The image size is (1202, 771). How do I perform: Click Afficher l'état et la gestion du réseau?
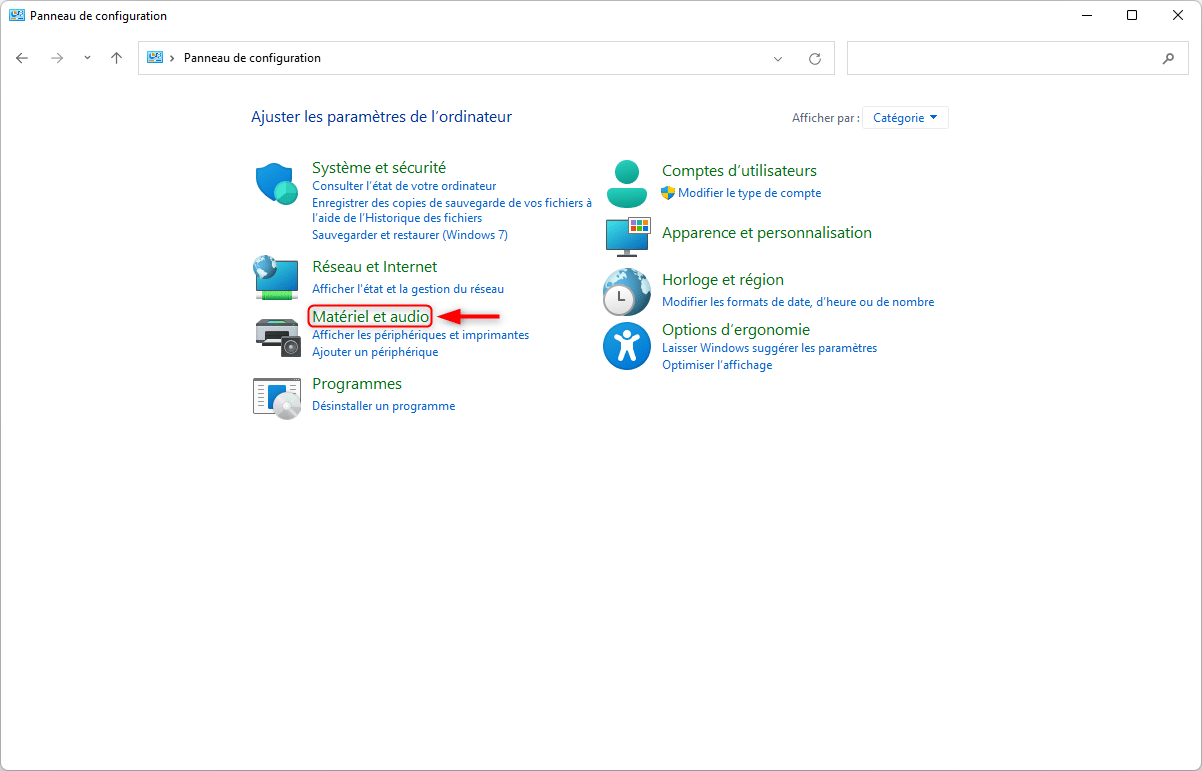pos(408,289)
